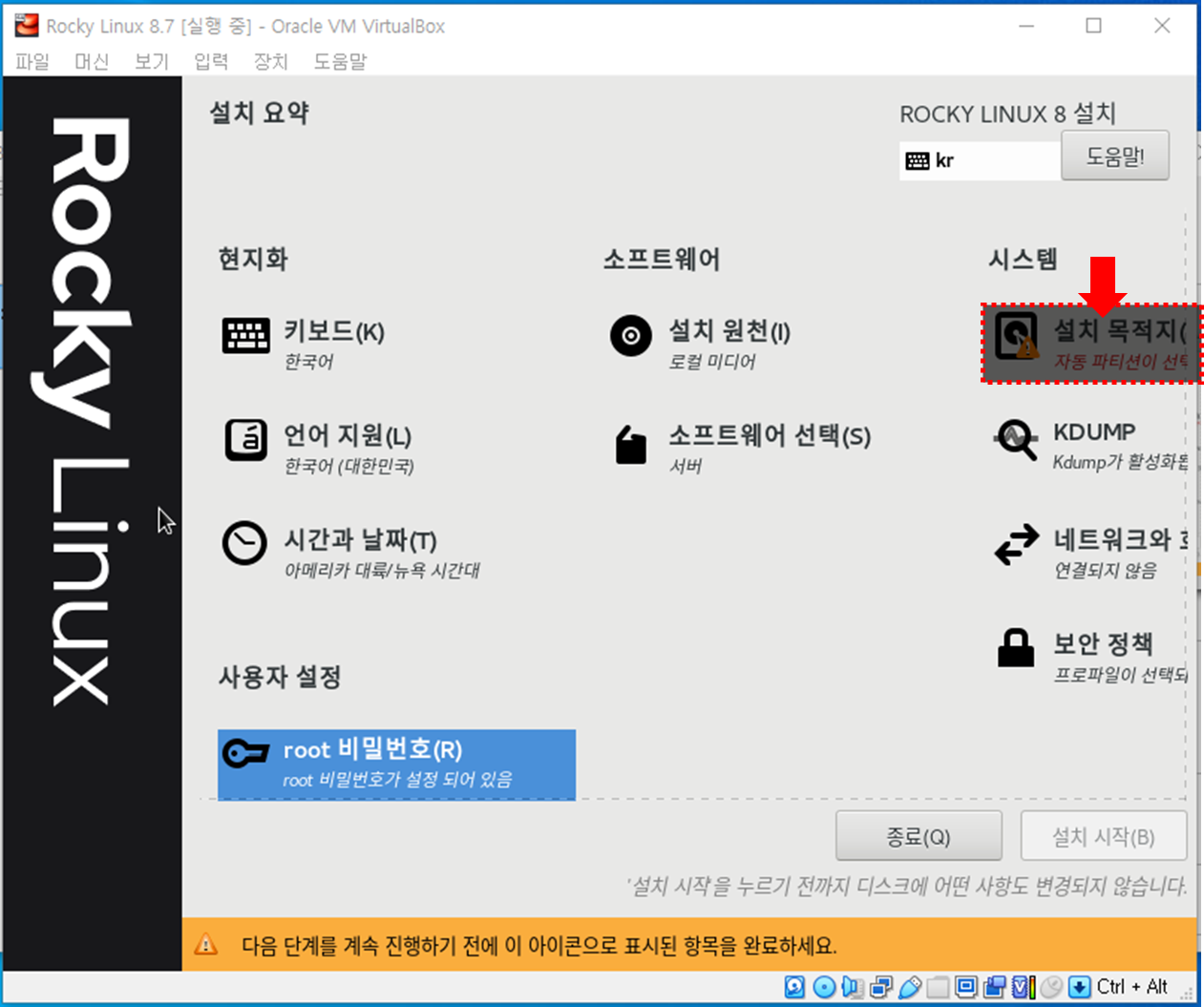Click the 소프트웨어 section heading
Image resolution: width=1204 pixels, height=1007 pixels.
pos(662,259)
